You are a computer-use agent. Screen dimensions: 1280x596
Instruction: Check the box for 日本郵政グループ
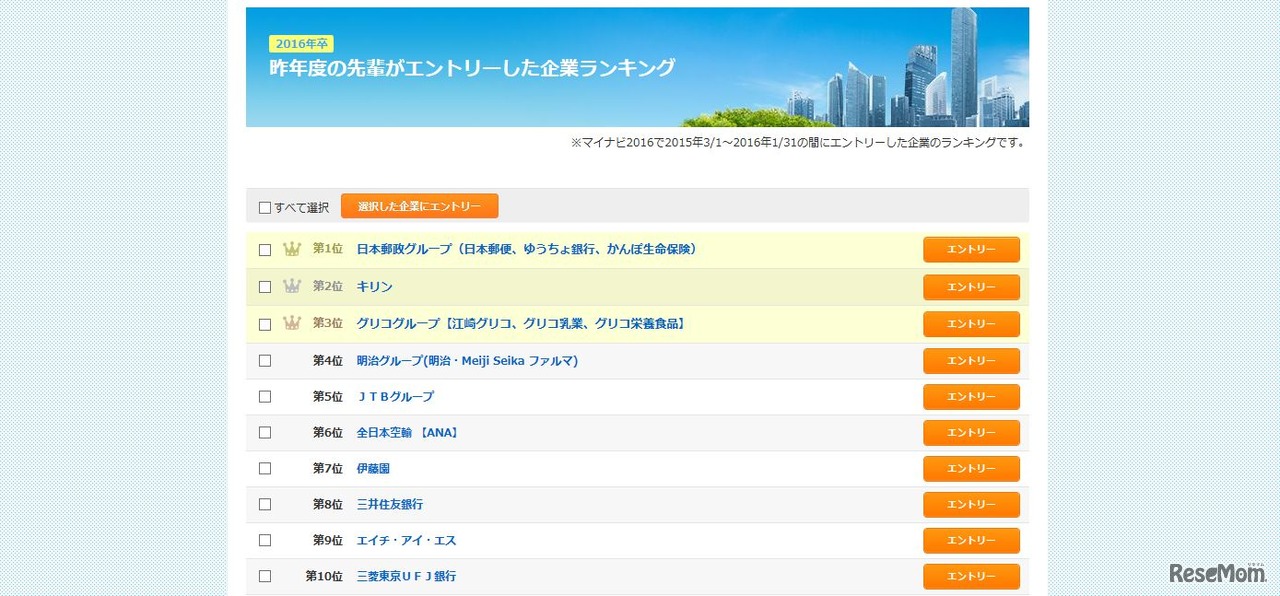click(265, 249)
